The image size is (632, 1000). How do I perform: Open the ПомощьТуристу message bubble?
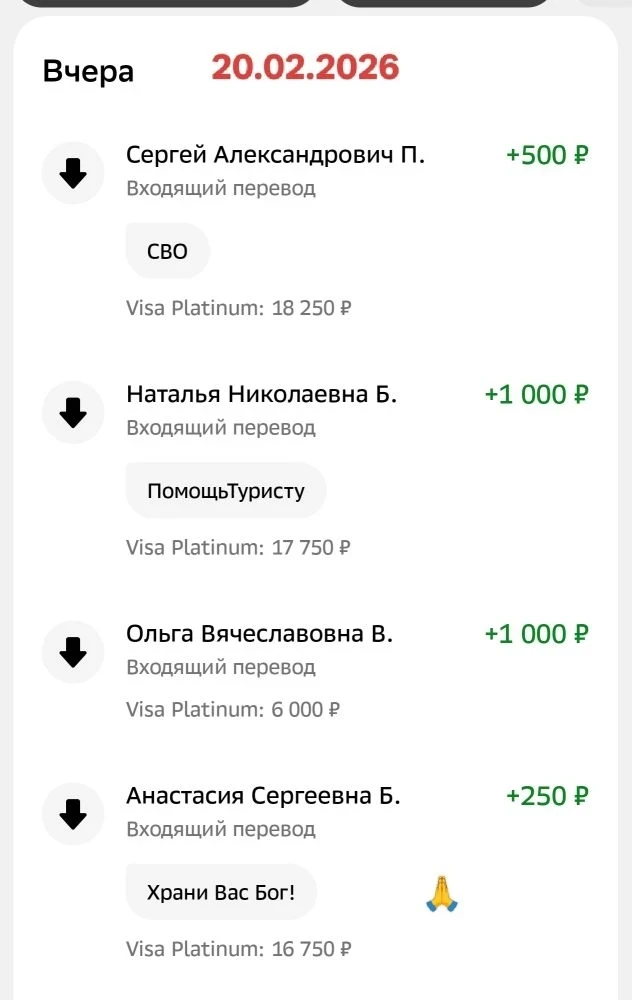click(x=225, y=491)
